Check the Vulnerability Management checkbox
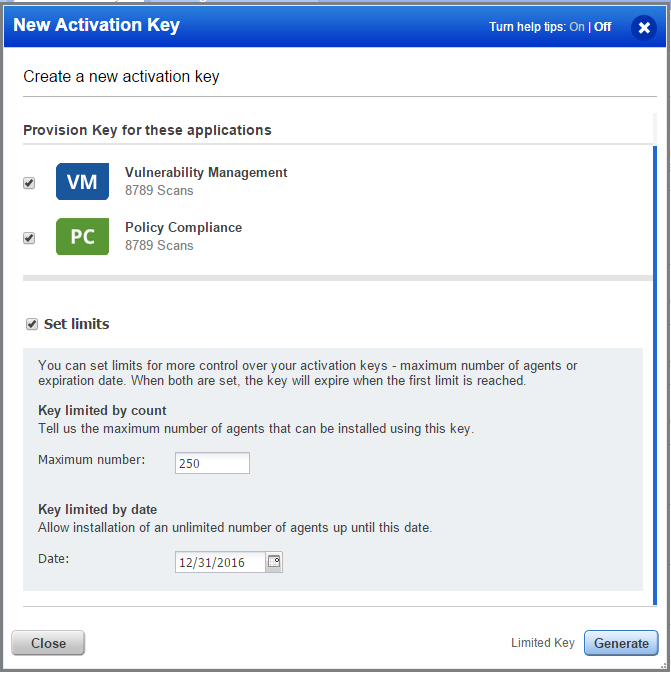671x673 pixels. (29, 183)
